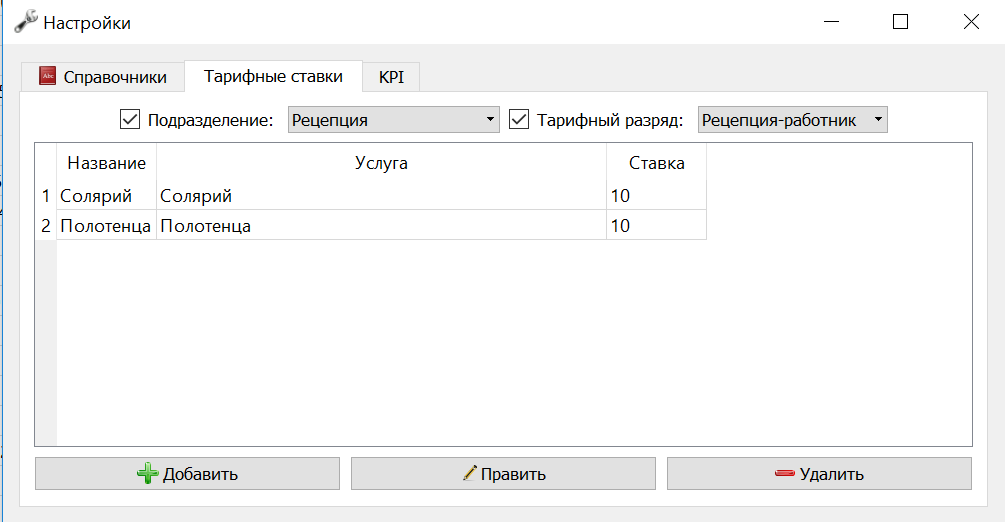The width and height of the screenshot is (1005, 522).
Task: Click the Удалить button
Action: (x=819, y=473)
